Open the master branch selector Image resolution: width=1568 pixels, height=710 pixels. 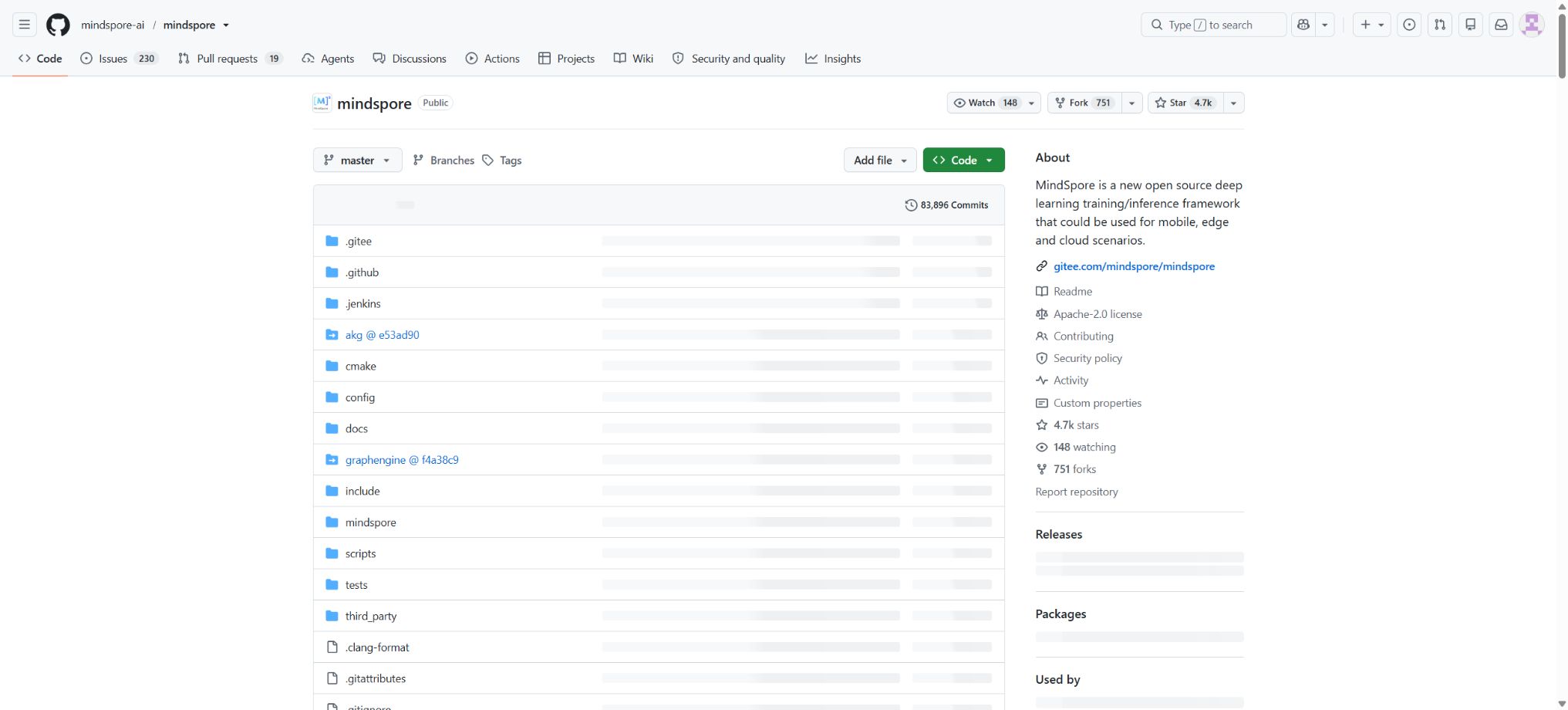[x=358, y=160]
